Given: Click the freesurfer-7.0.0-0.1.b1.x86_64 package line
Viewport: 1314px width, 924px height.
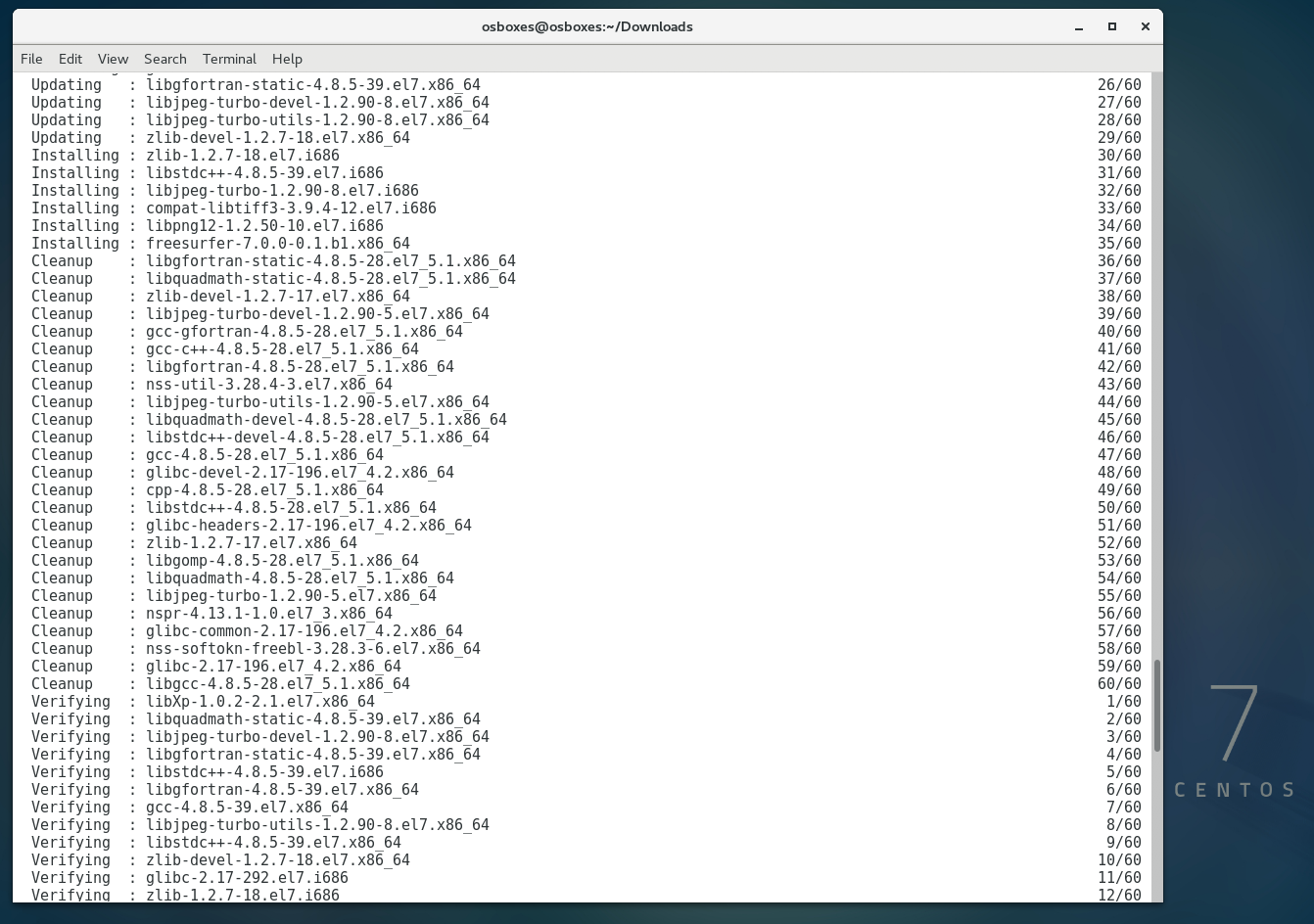Looking at the screenshot, I should [278, 244].
